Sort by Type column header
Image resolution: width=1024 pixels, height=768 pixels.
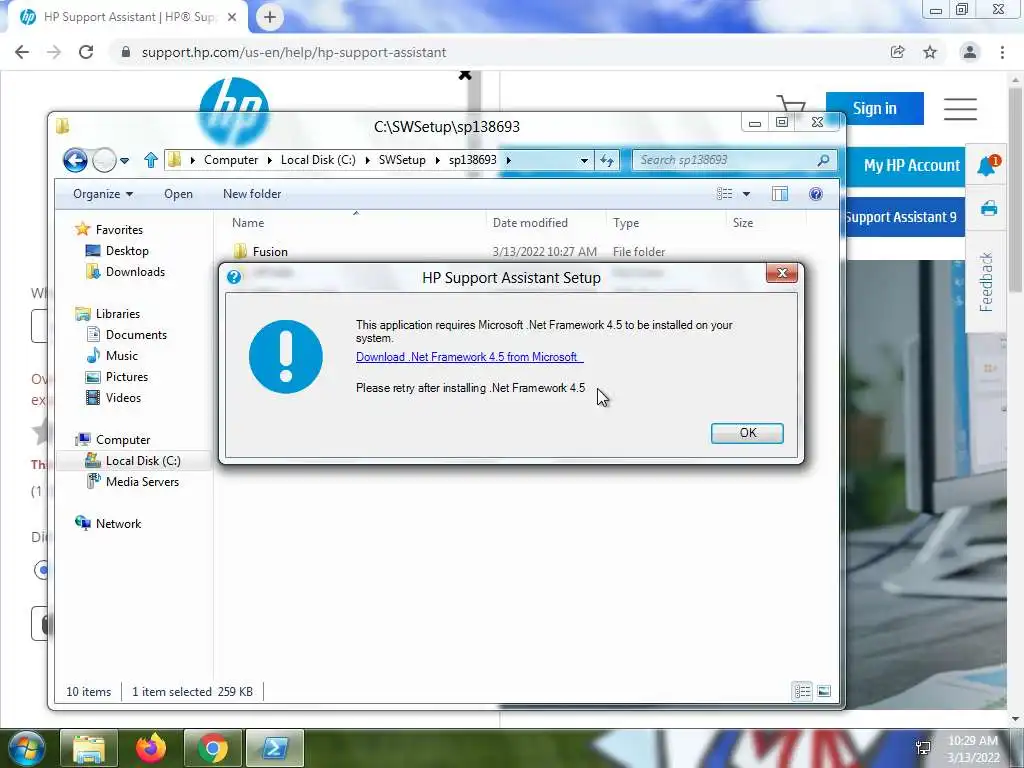[x=626, y=223]
